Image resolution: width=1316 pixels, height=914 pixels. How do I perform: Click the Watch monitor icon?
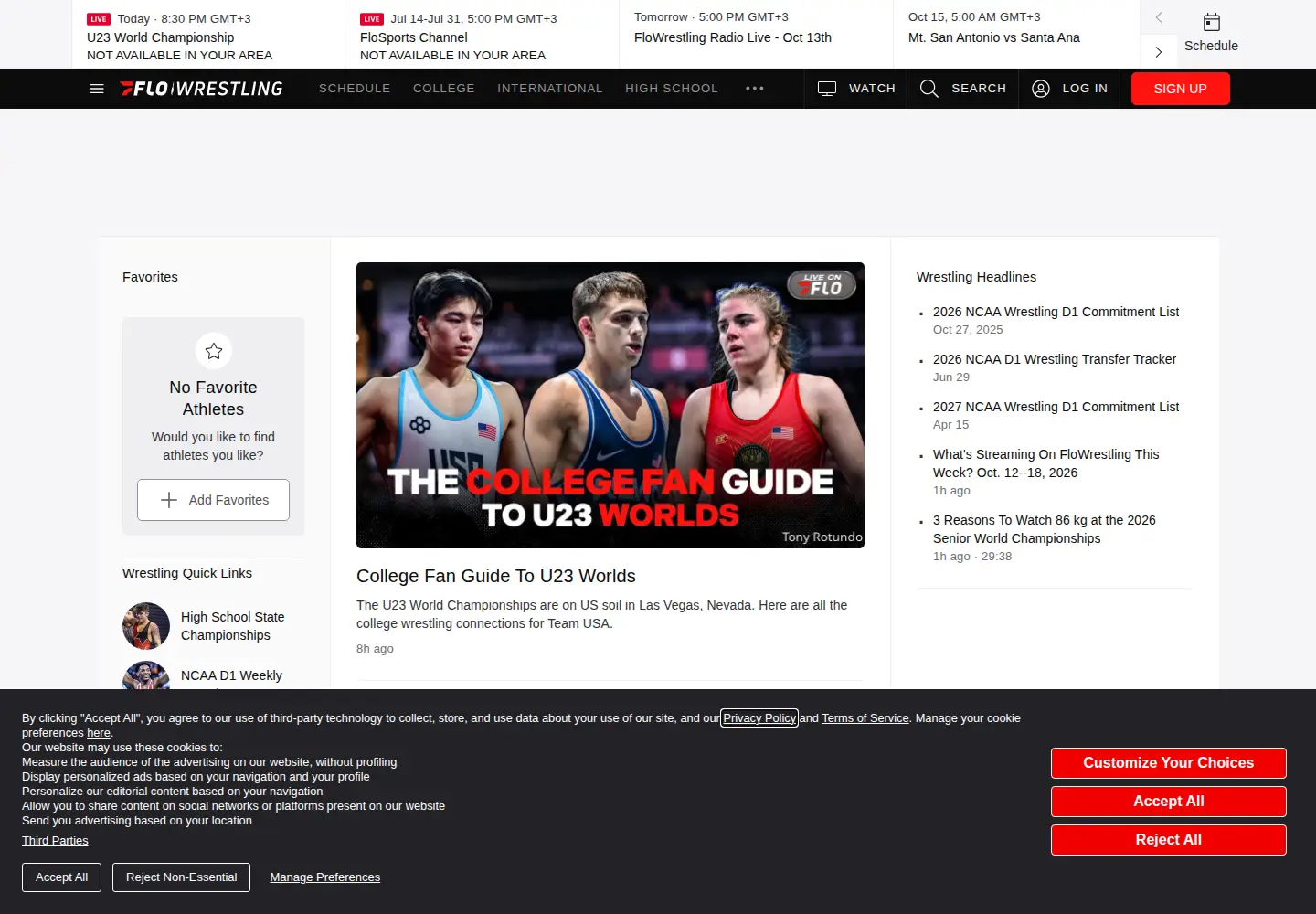pos(827,89)
